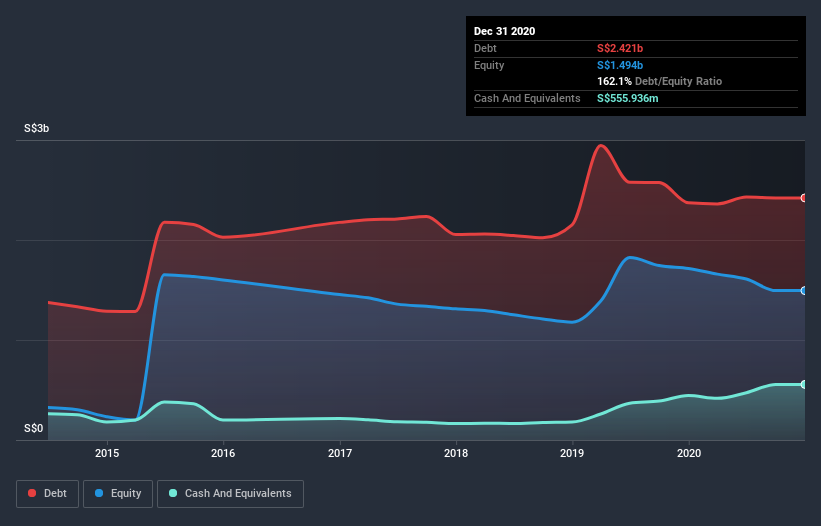Image resolution: width=821 pixels, height=526 pixels.
Task: Click the Dec 31 2020 tooltip heading
Action: (x=504, y=31)
